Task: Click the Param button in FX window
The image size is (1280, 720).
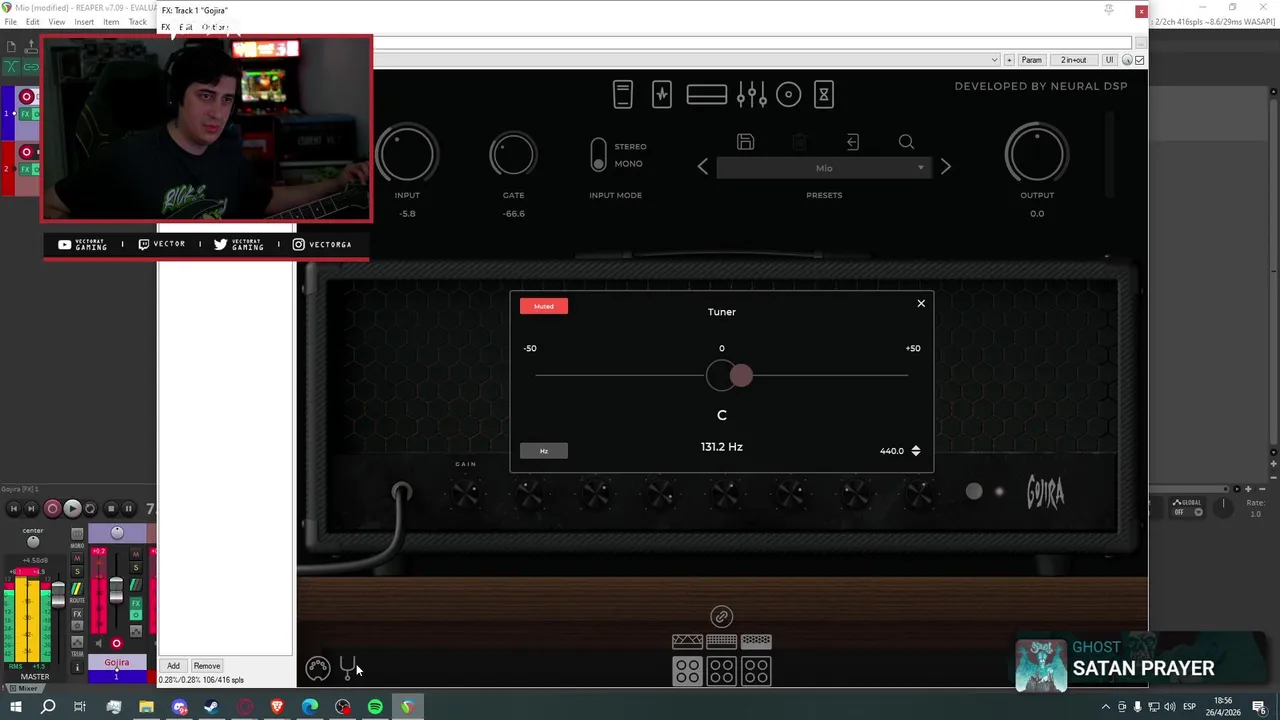Action: click(1032, 60)
